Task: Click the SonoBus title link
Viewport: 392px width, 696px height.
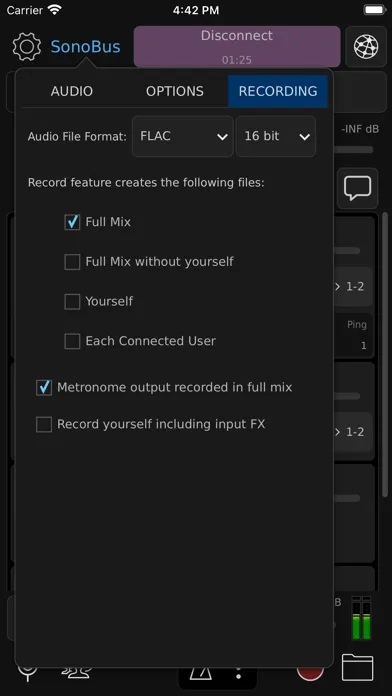Action: tap(85, 47)
